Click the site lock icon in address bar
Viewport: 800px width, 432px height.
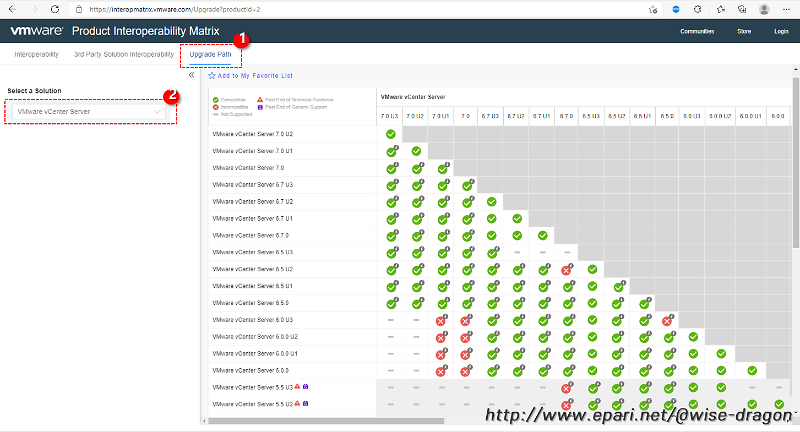pyautogui.click(x=79, y=9)
